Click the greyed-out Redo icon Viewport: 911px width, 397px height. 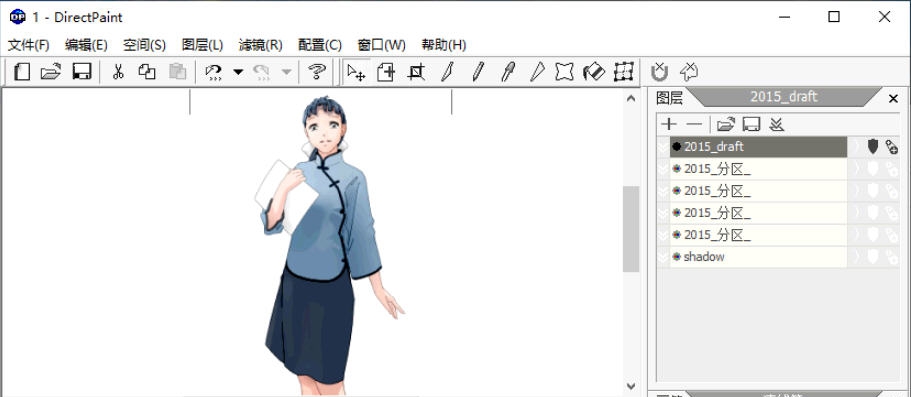261,72
